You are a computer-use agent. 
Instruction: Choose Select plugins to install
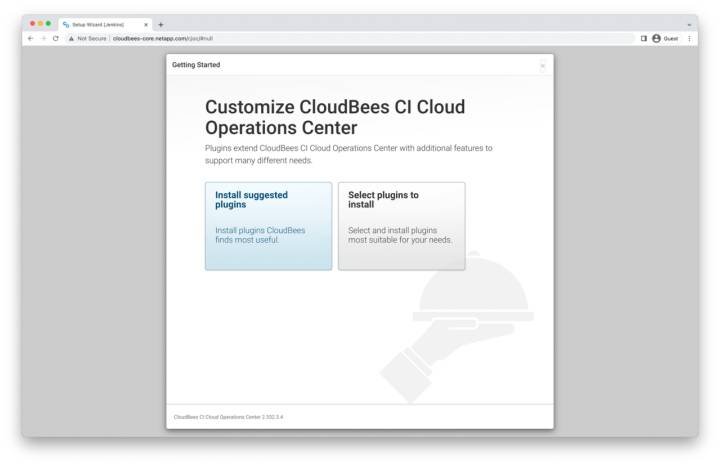click(401, 226)
